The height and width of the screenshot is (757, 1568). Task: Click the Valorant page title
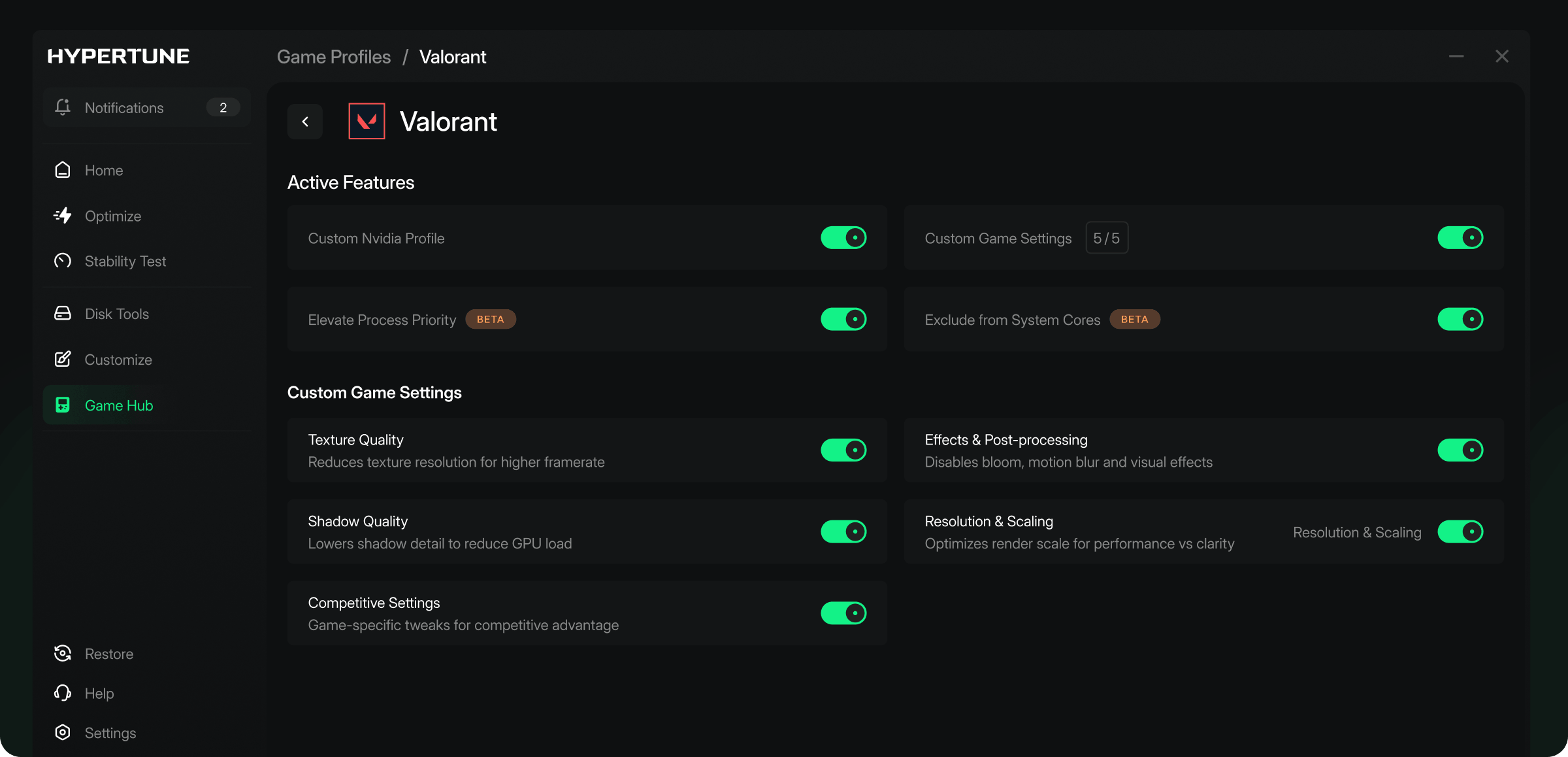point(448,122)
